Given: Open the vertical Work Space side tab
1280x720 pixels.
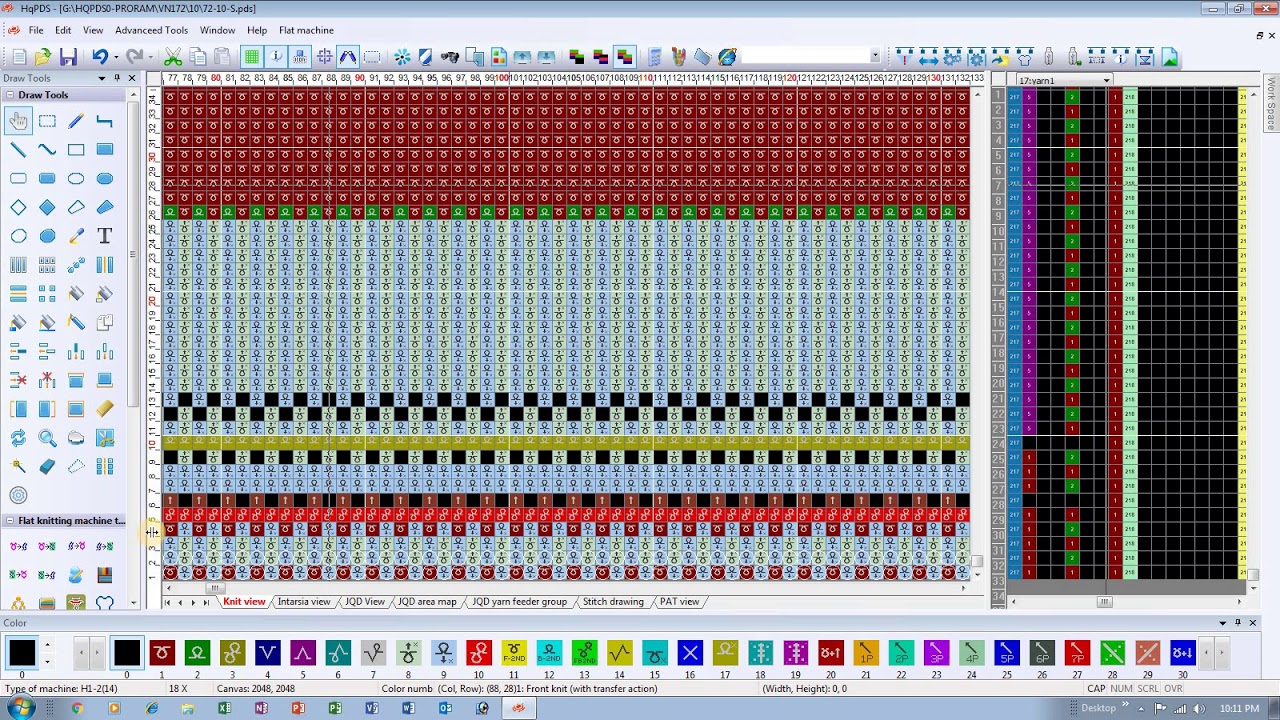Looking at the screenshot, I should click(x=1272, y=104).
